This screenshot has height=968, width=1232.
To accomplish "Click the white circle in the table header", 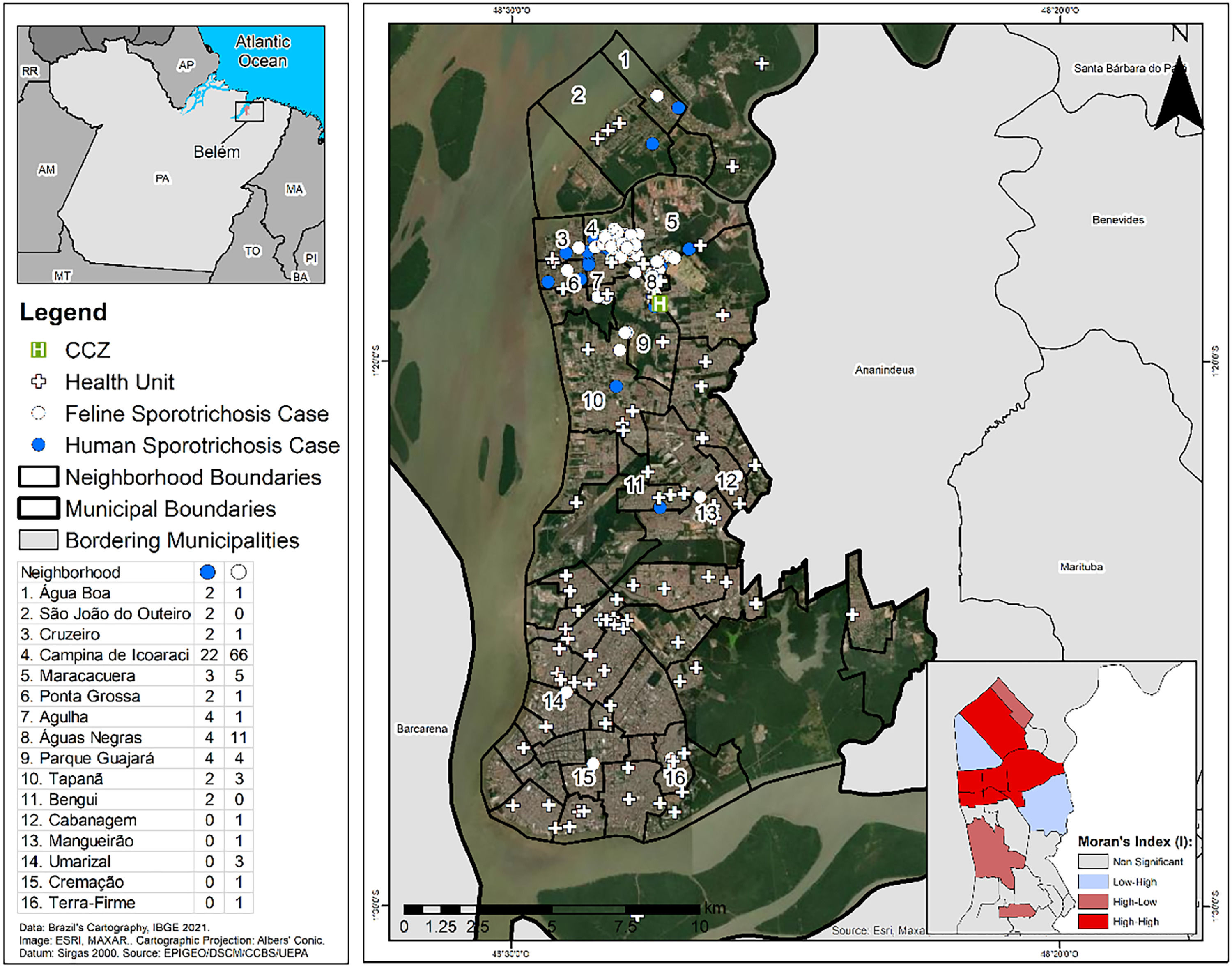I will coord(239,573).
